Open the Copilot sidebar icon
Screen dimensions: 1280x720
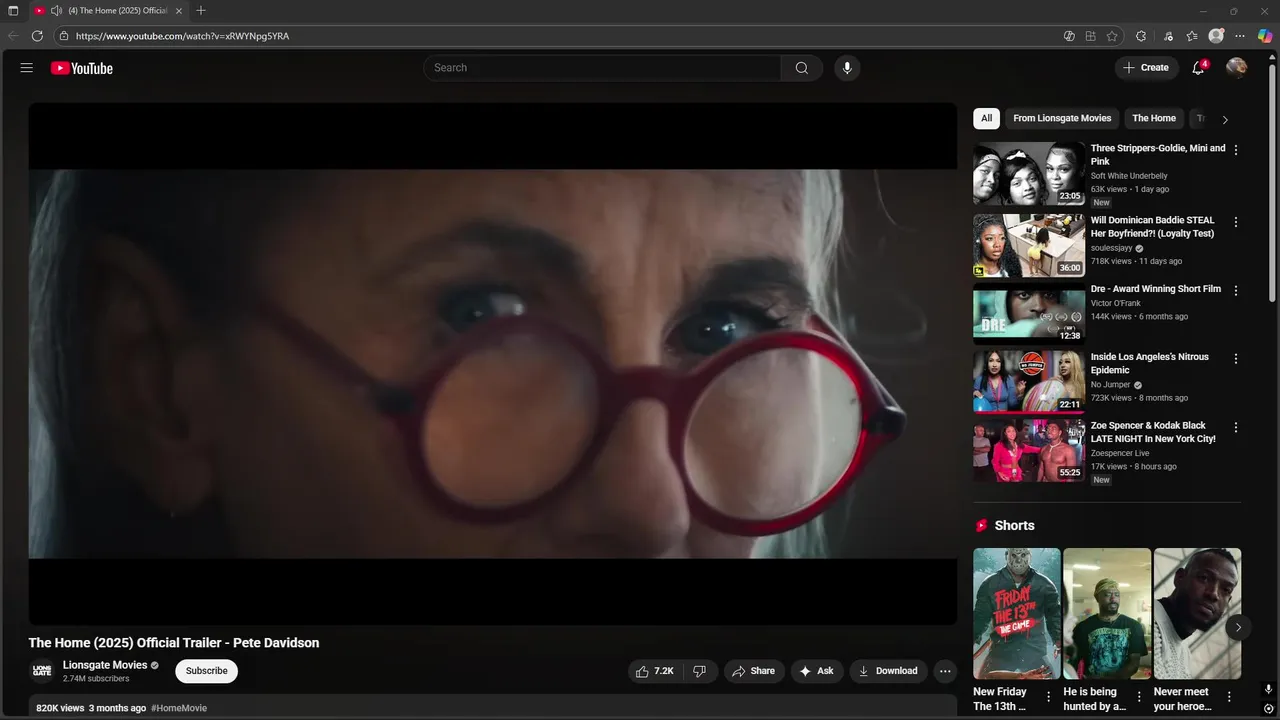(x=1265, y=36)
